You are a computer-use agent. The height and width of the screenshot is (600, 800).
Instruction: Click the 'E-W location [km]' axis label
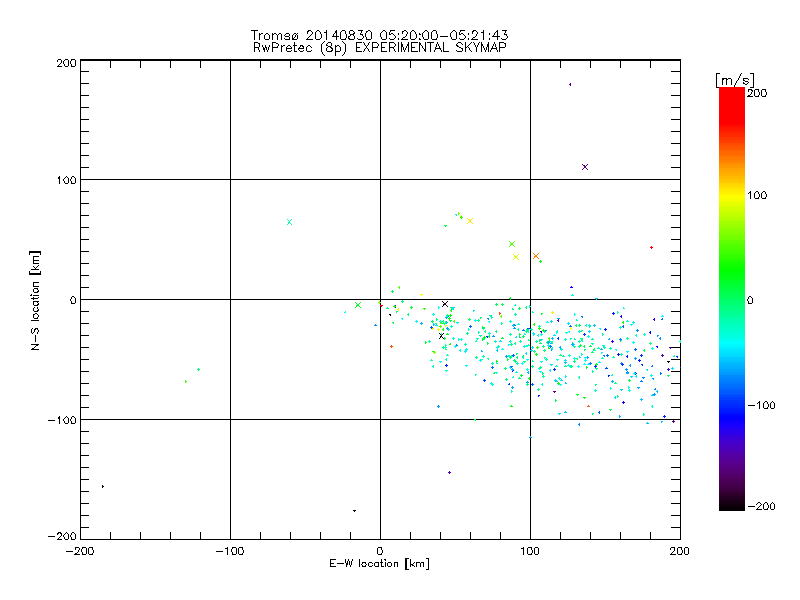(379, 564)
